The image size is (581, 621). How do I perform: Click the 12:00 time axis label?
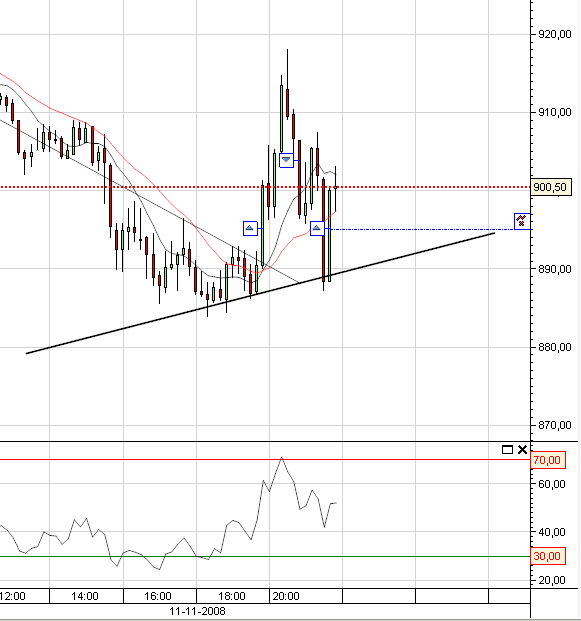tap(13, 596)
